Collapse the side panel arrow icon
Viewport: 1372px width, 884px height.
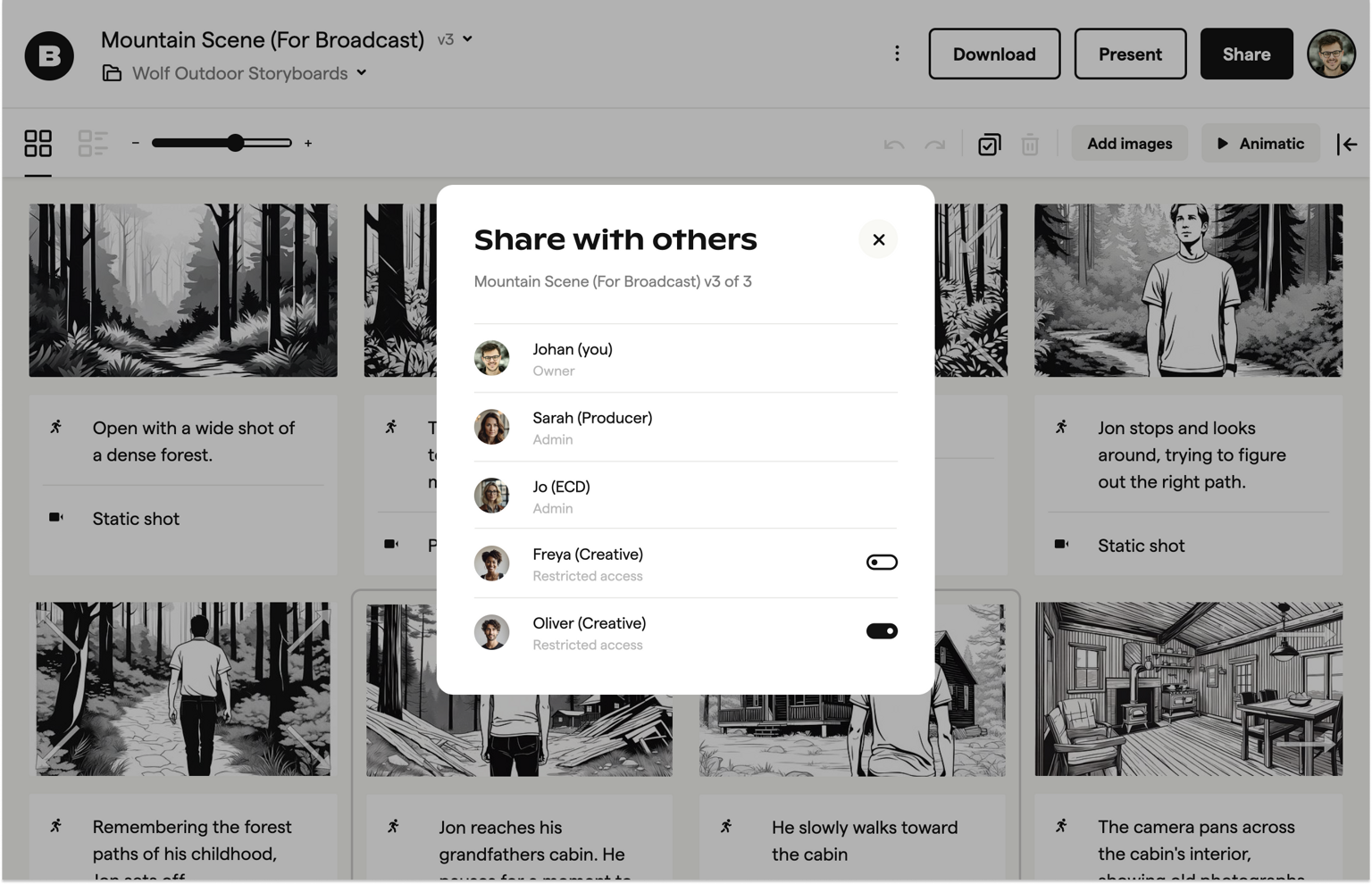pyautogui.click(x=1347, y=144)
